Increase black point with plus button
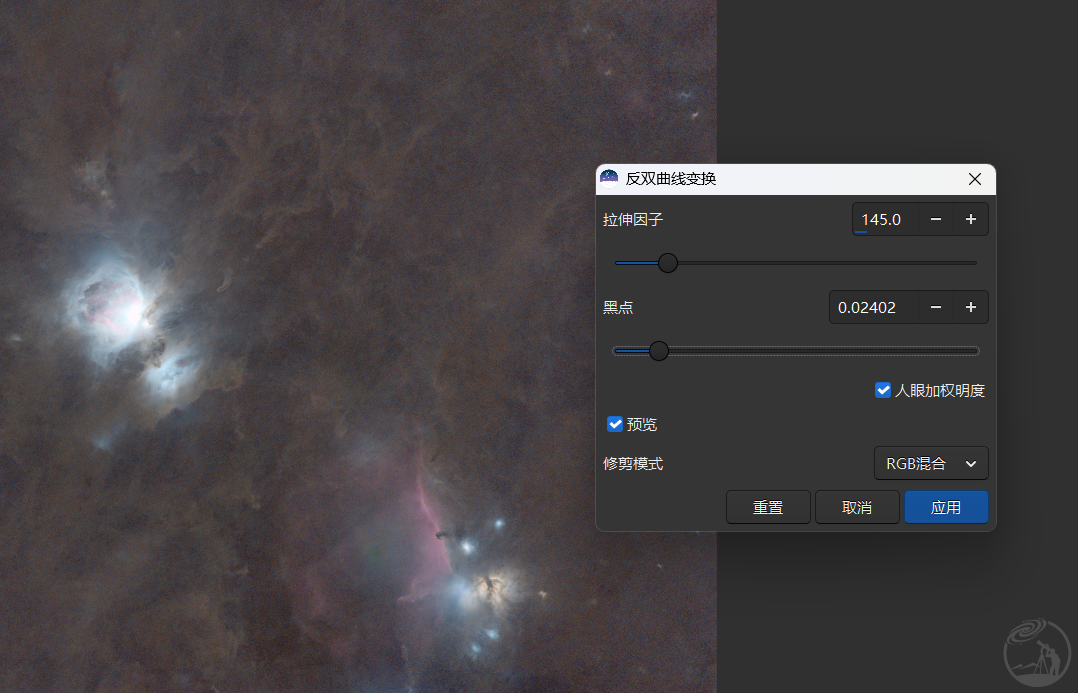The height and width of the screenshot is (693, 1078). (970, 308)
